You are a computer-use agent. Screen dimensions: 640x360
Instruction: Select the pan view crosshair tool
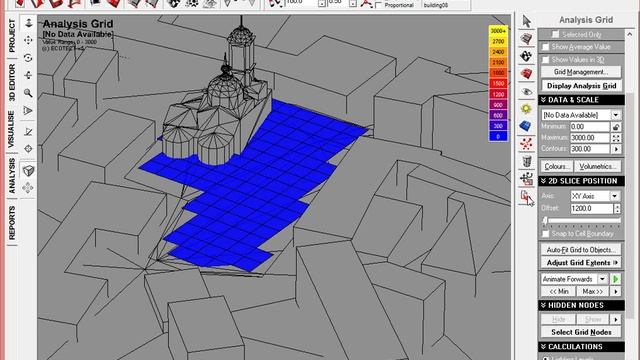(28, 40)
